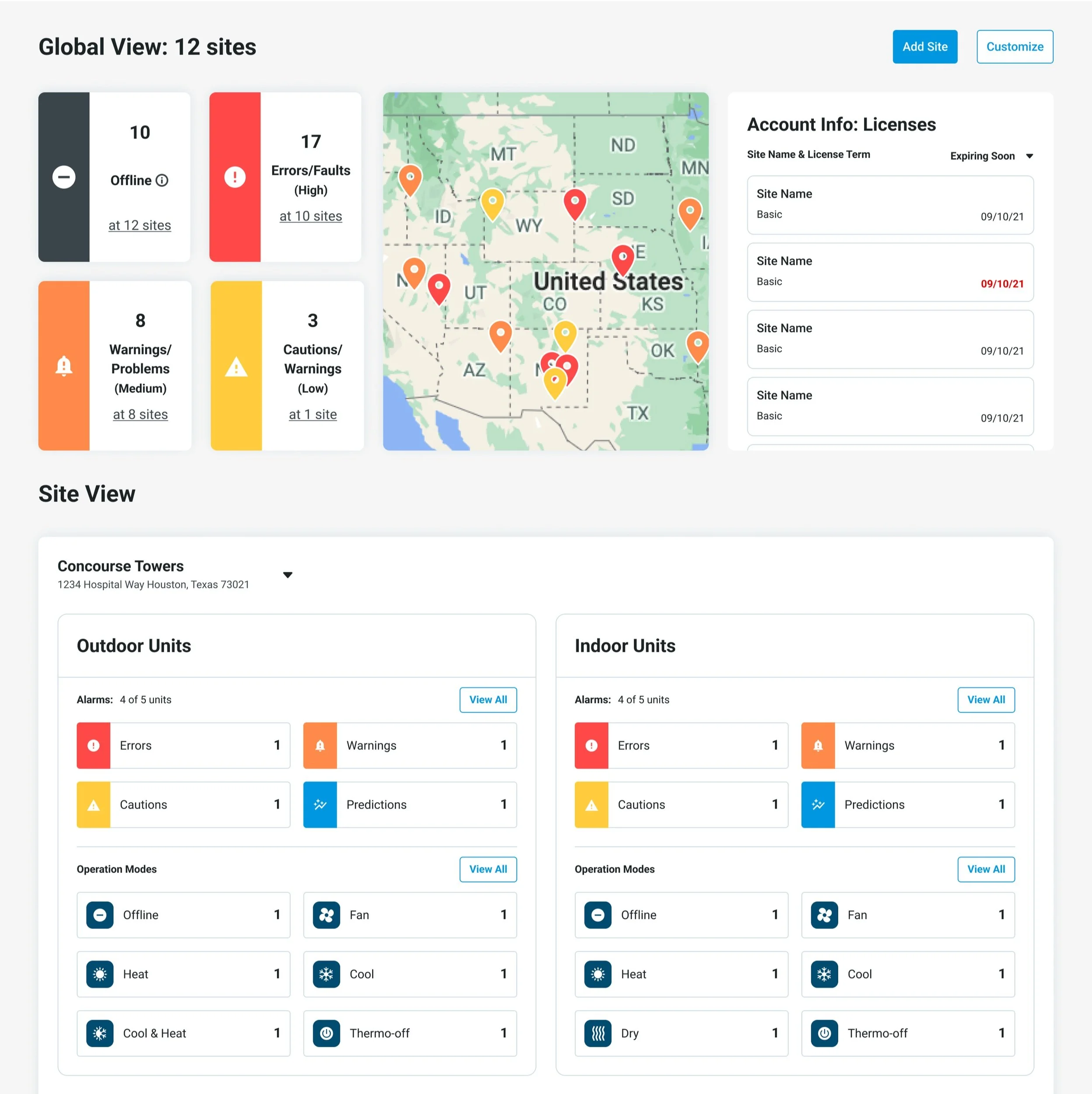The height and width of the screenshot is (1094, 1092).
Task: Click the Outdoor Units Offline mode icon
Action: click(x=100, y=915)
